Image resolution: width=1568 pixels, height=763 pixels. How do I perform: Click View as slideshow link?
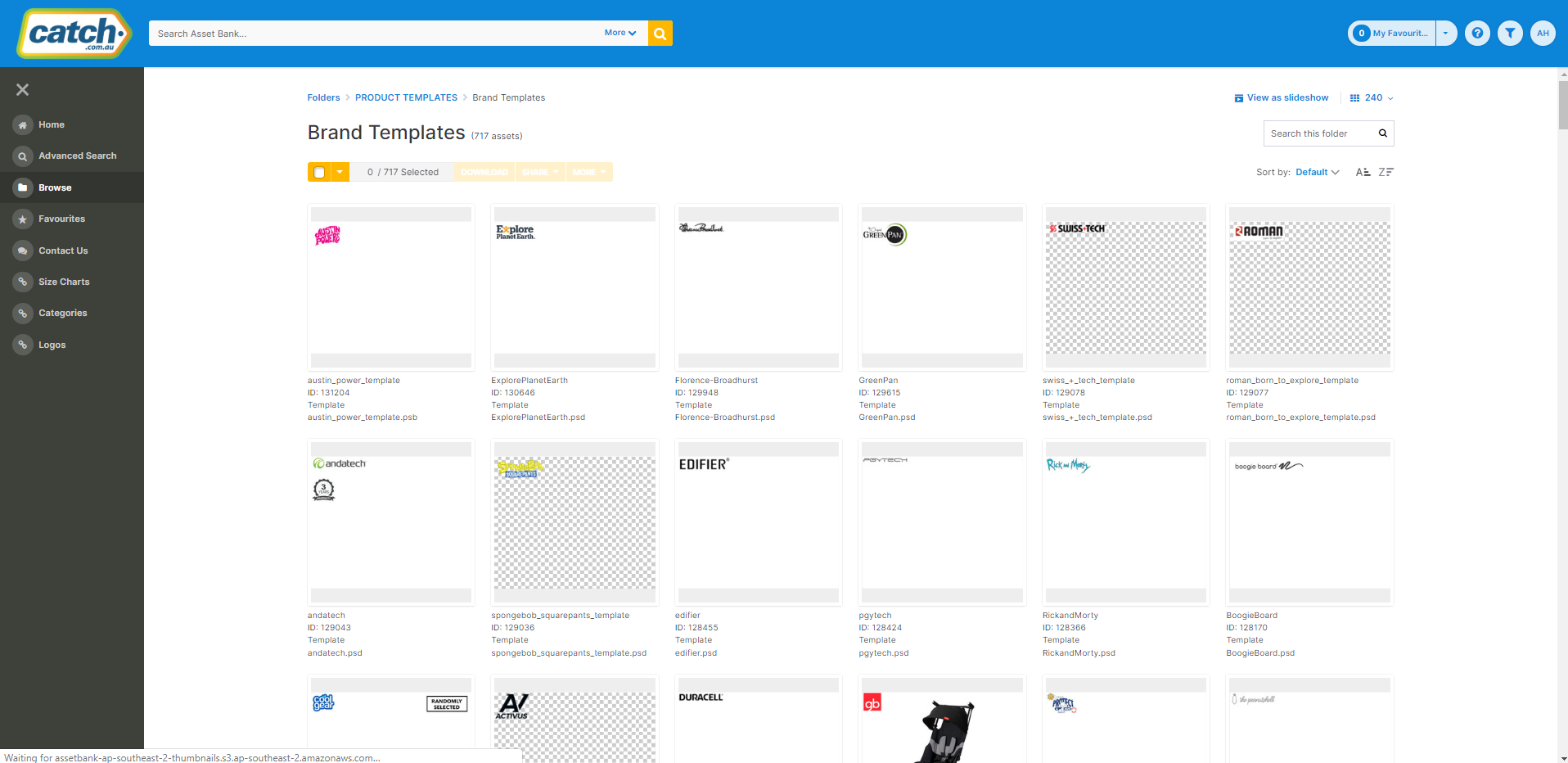tap(1287, 98)
